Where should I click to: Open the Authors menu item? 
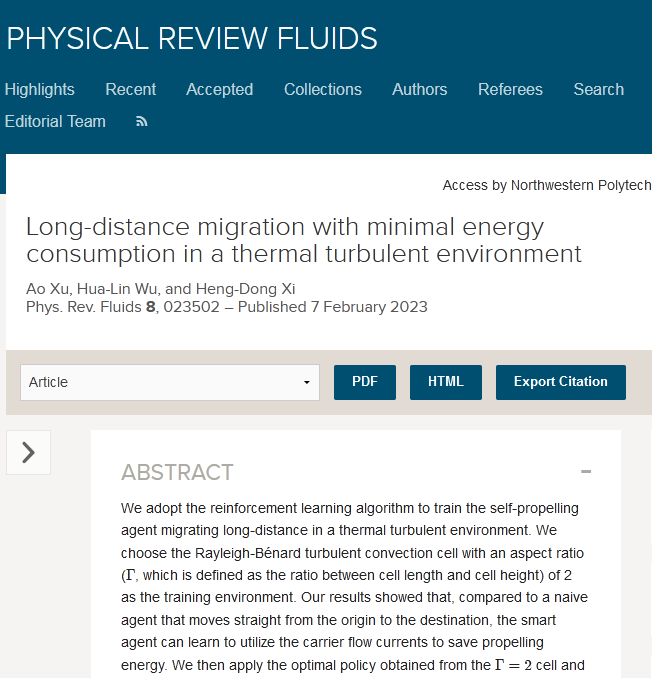tap(420, 89)
